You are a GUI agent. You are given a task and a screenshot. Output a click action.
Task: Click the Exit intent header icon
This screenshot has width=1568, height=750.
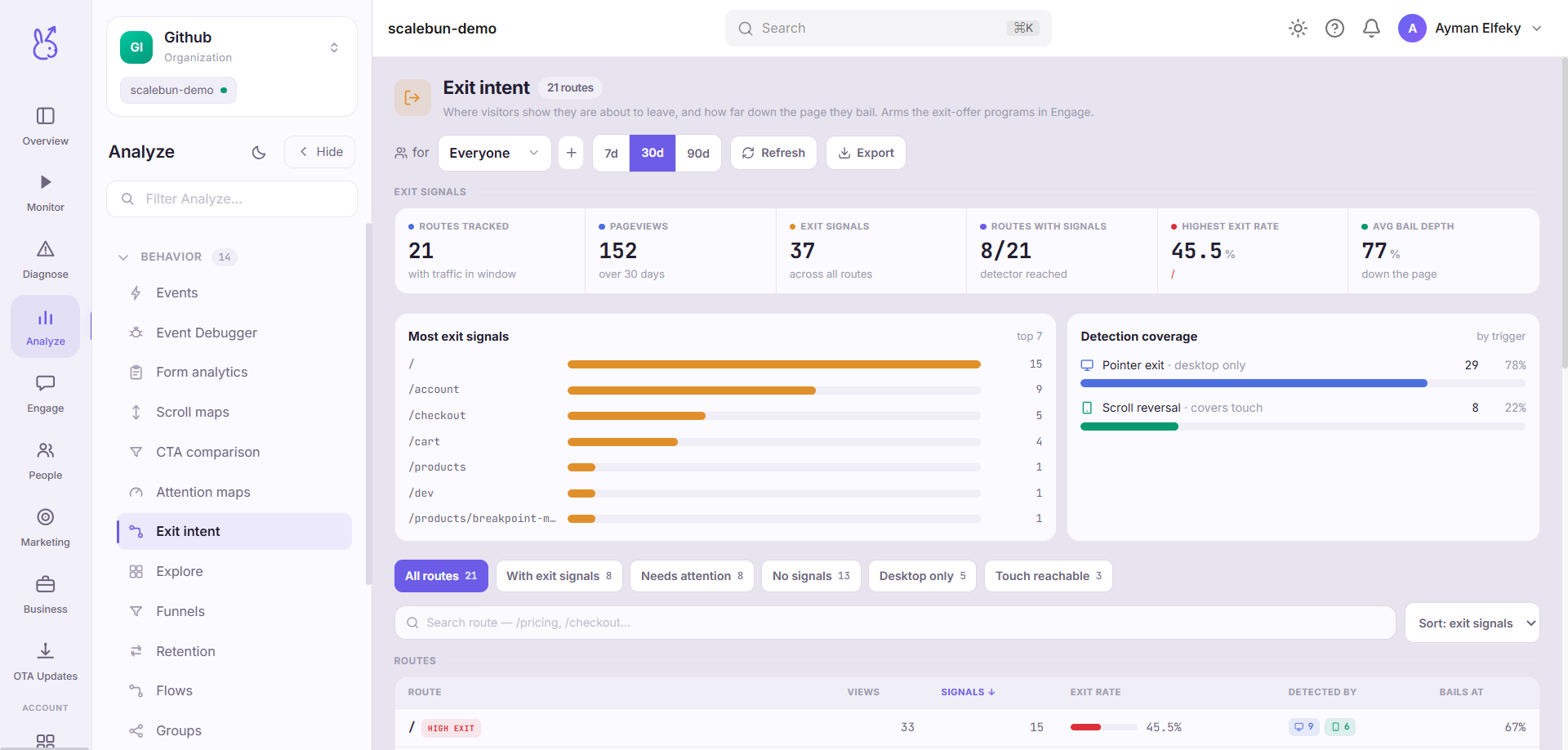point(412,98)
